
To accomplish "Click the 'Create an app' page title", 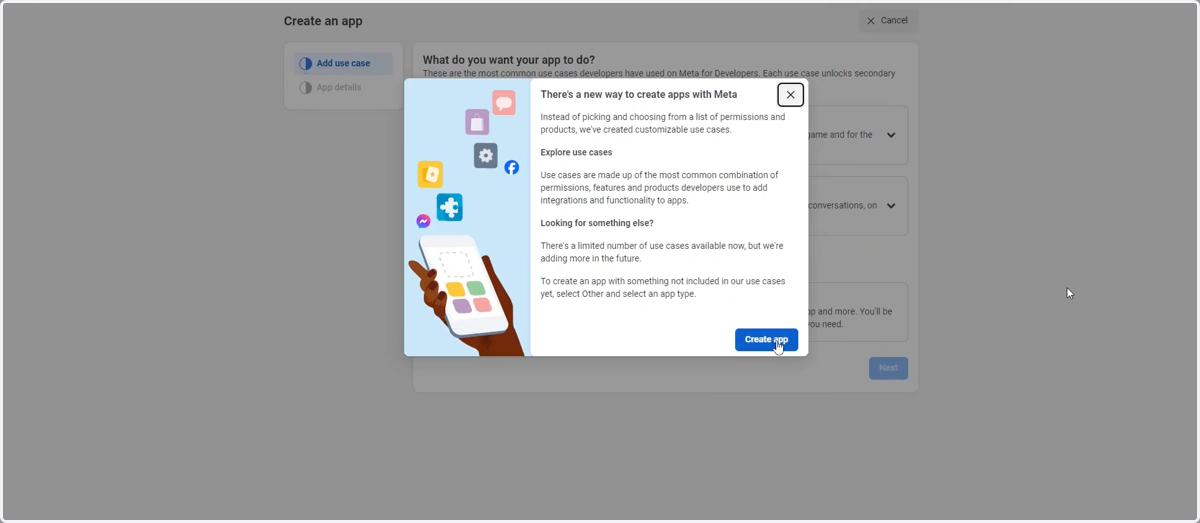I will 323,21.
